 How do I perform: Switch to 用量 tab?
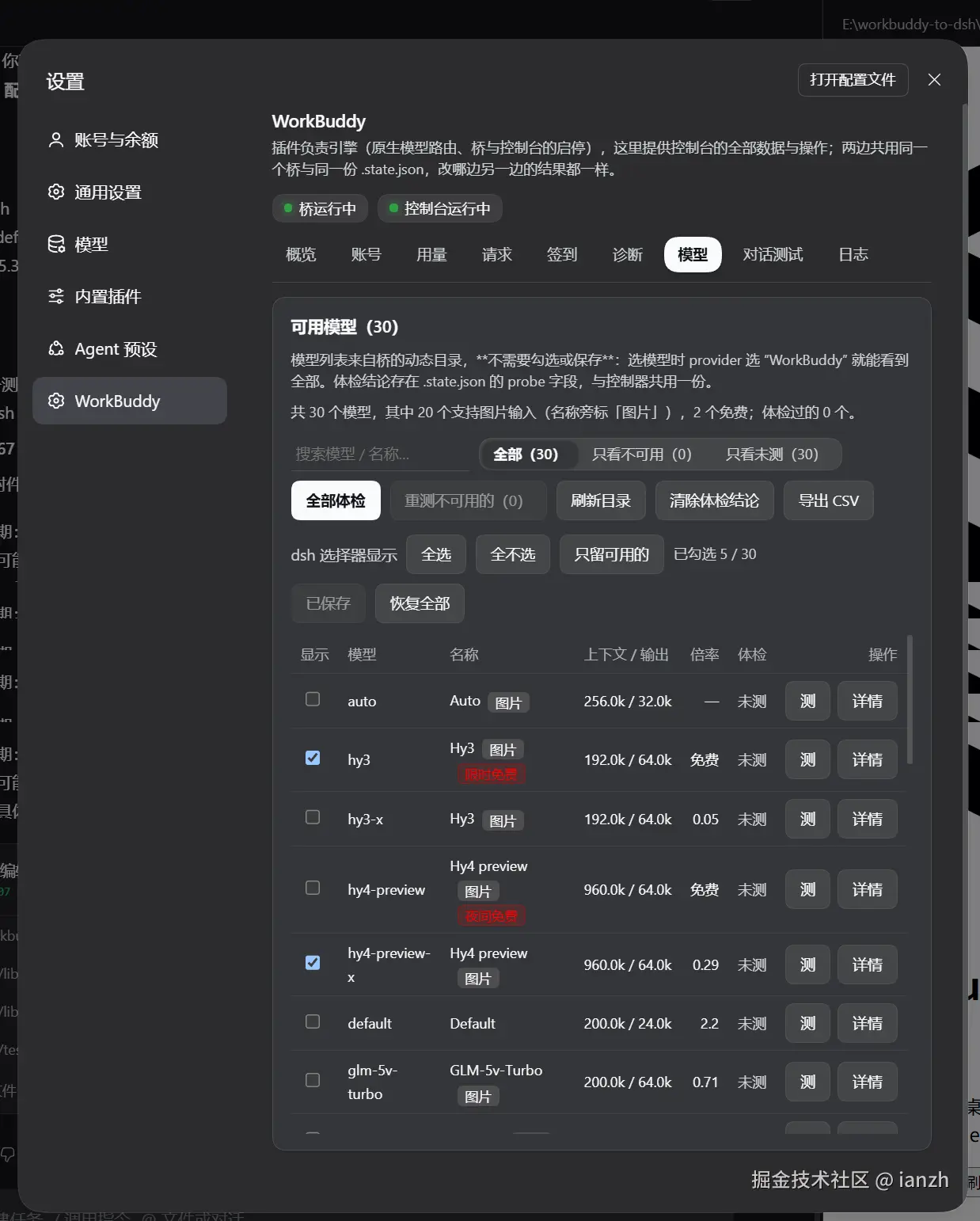click(431, 254)
